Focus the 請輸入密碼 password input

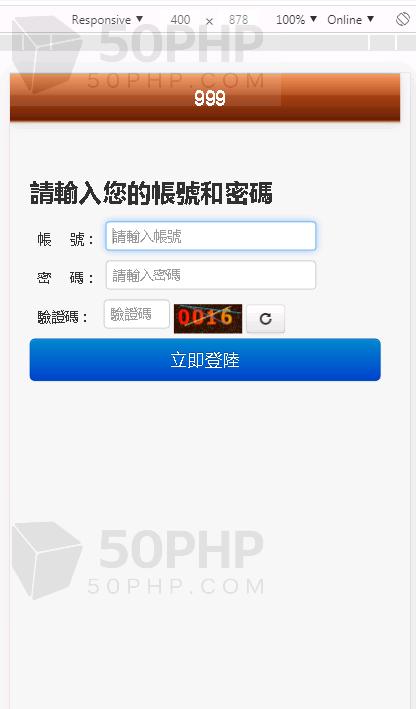pos(211,275)
